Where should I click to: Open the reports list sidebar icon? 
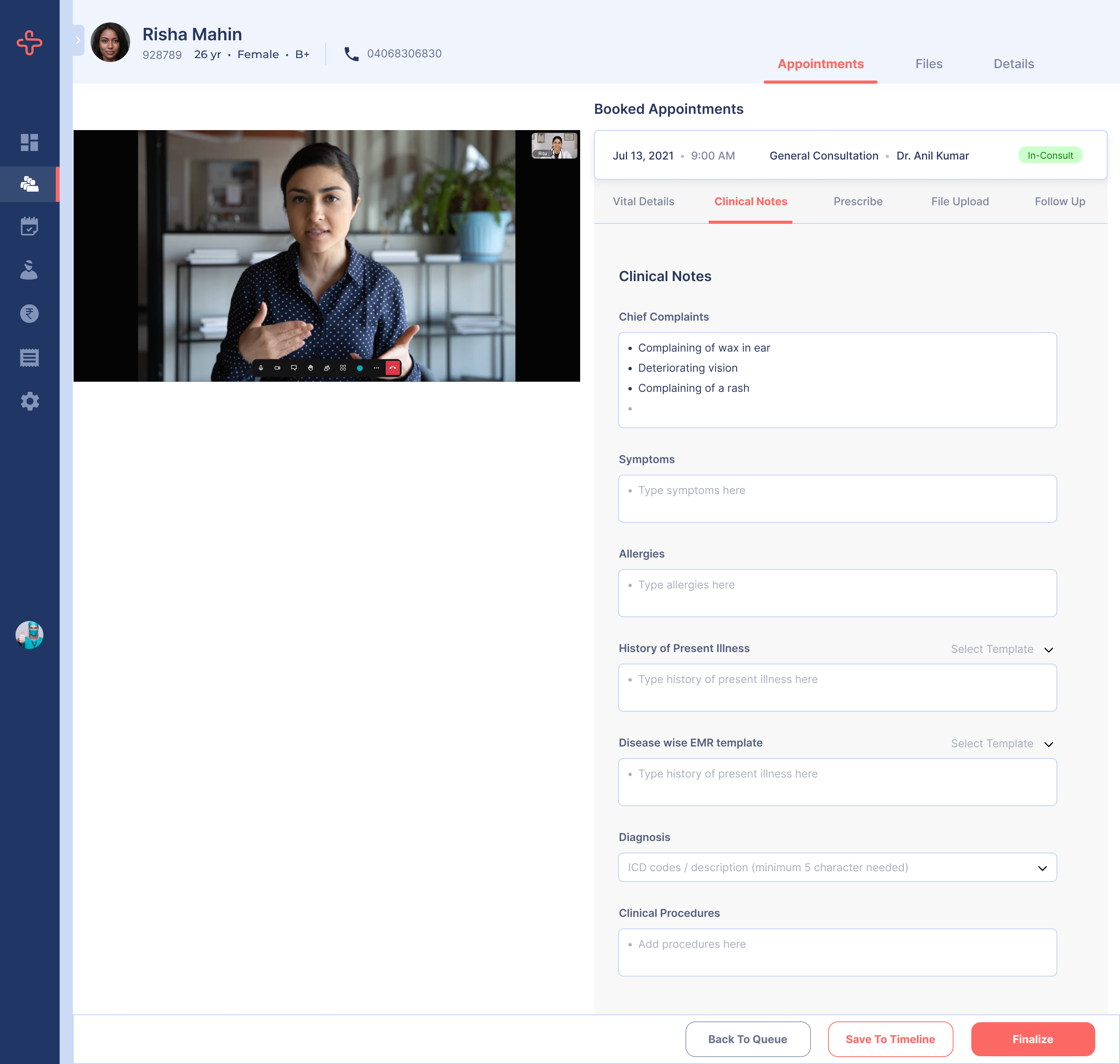[29, 357]
